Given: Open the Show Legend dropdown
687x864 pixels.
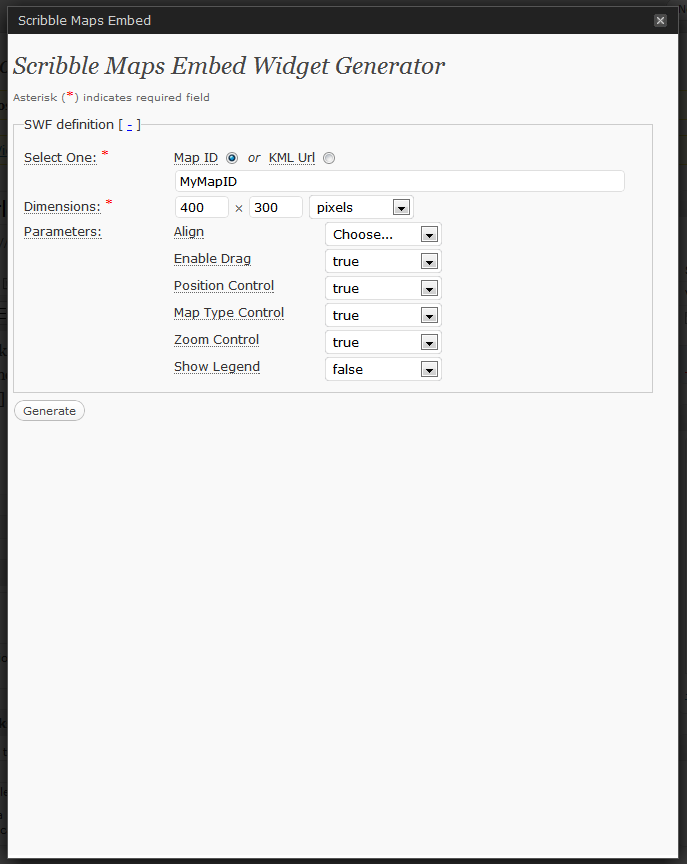Looking at the screenshot, I should pos(383,369).
